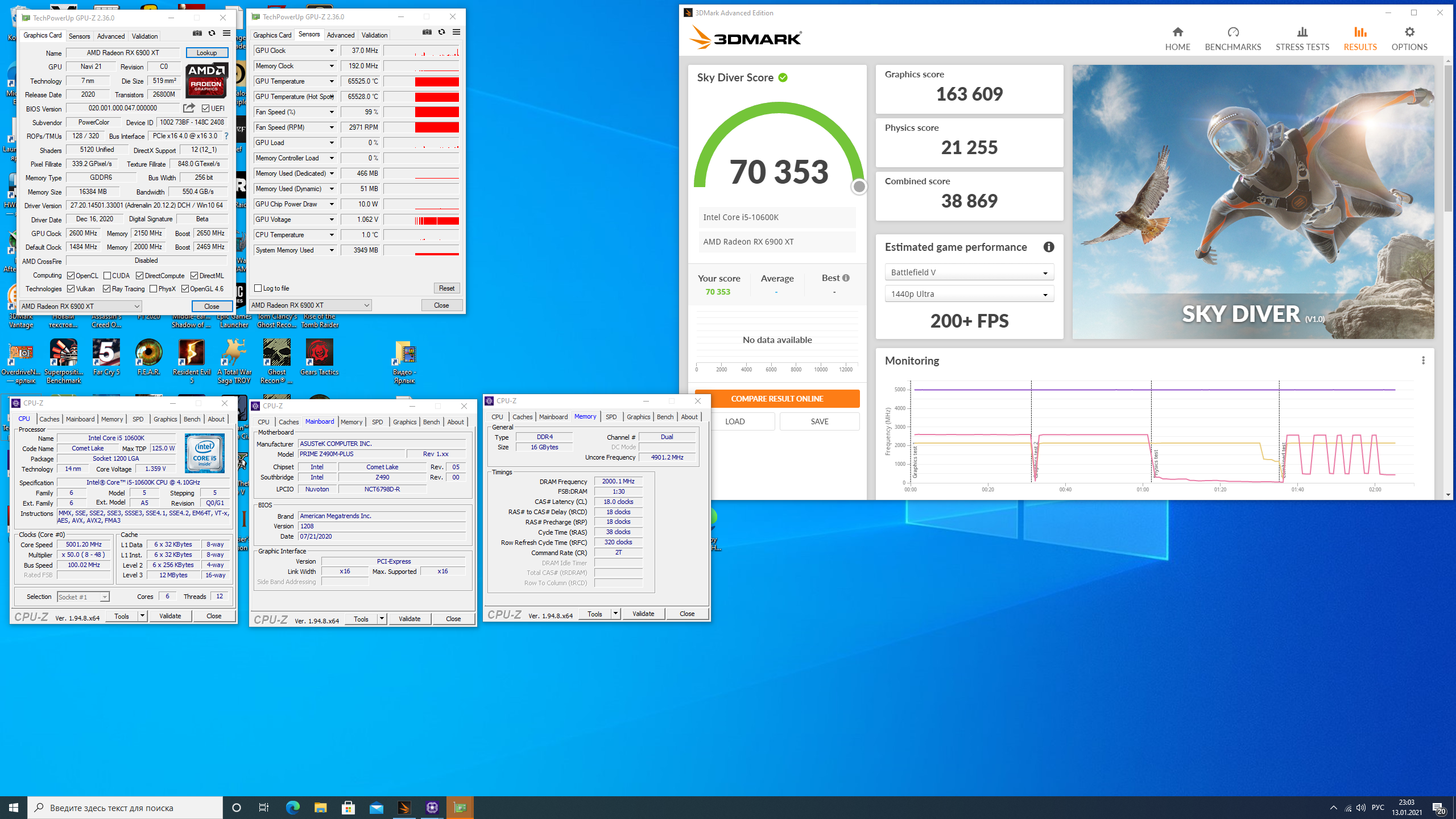This screenshot has height=819, width=1456.
Task: Enable Log to file in GPU-Z Sensors
Action: 258,288
